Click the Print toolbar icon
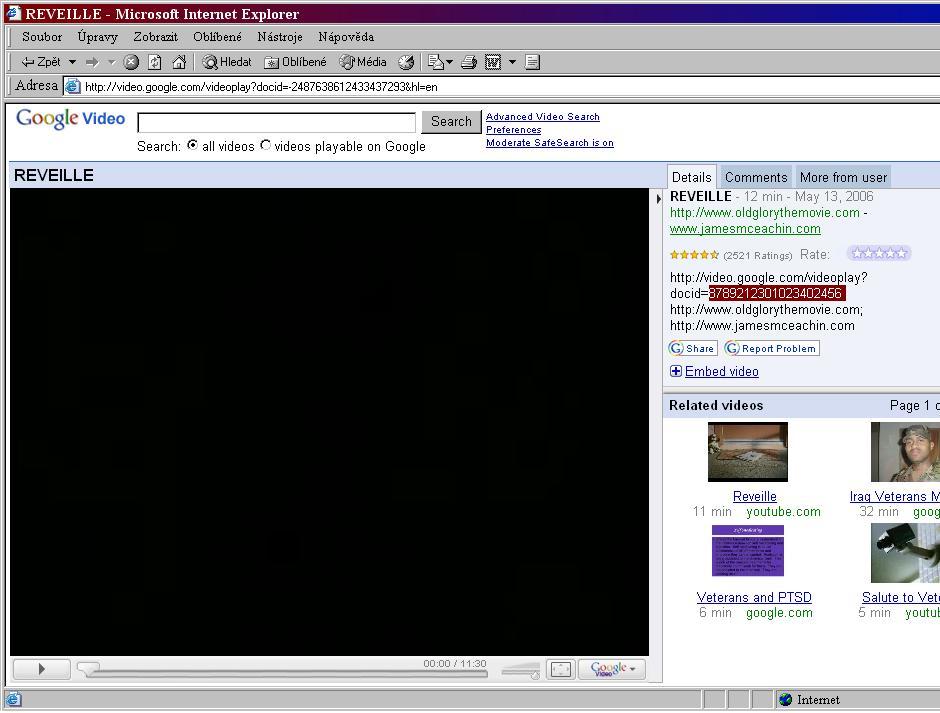Image resolution: width=940 pixels, height=713 pixels. (468, 62)
